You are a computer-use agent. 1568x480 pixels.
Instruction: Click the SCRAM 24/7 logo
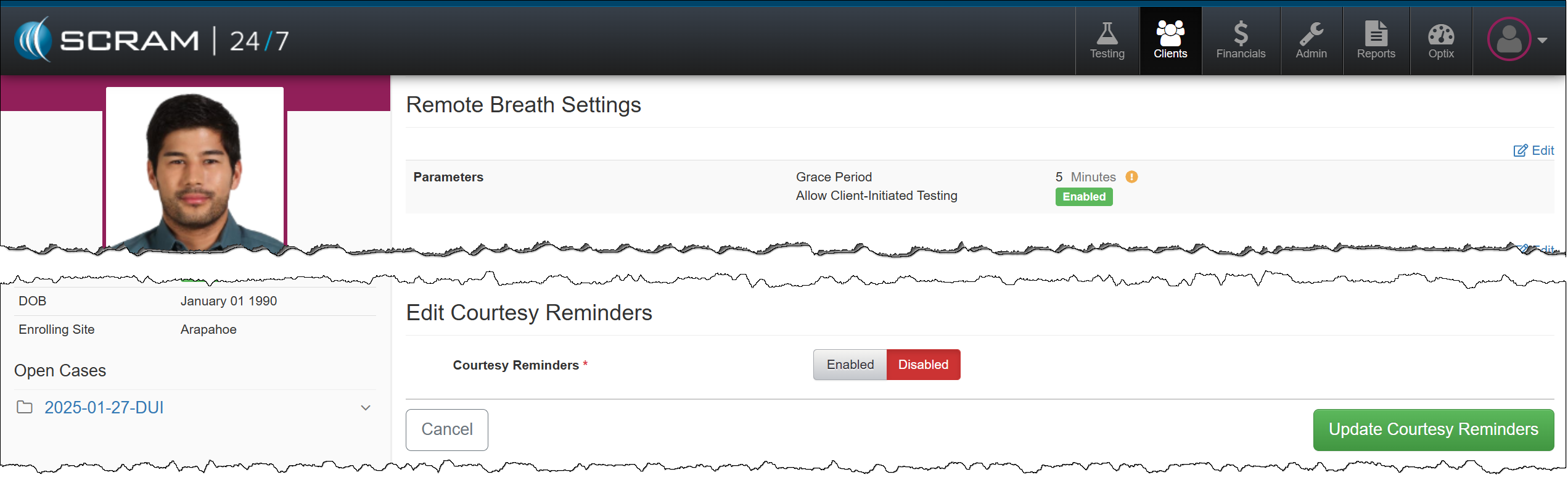pyautogui.click(x=152, y=41)
